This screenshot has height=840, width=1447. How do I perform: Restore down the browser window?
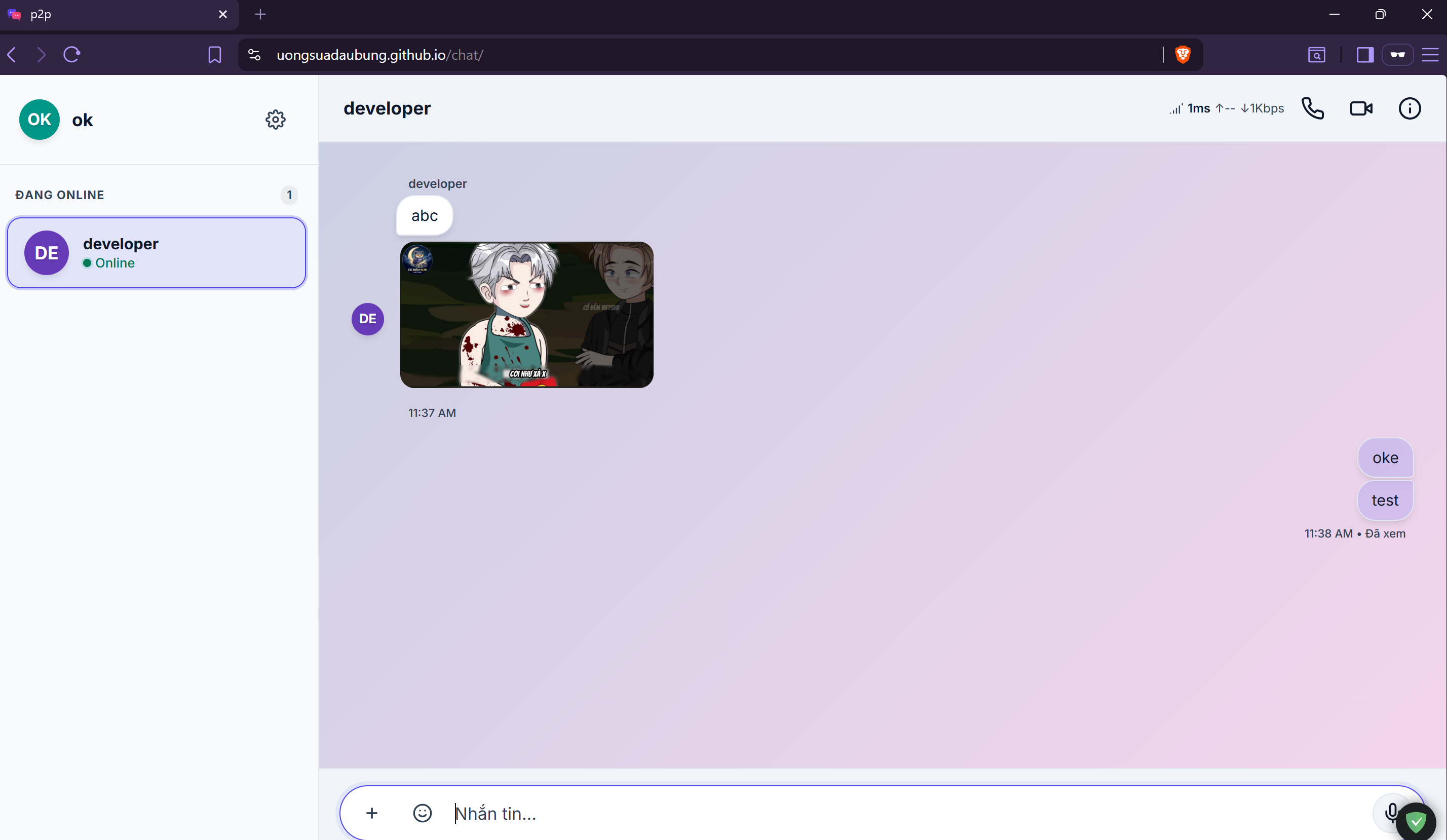click(x=1381, y=14)
